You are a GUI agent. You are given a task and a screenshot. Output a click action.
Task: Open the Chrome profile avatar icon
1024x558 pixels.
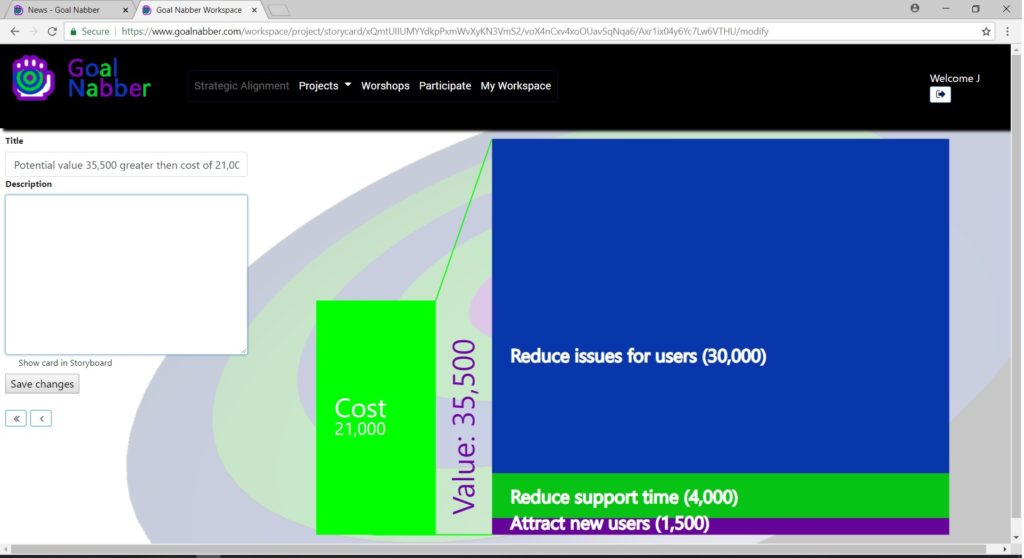click(915, 8)
